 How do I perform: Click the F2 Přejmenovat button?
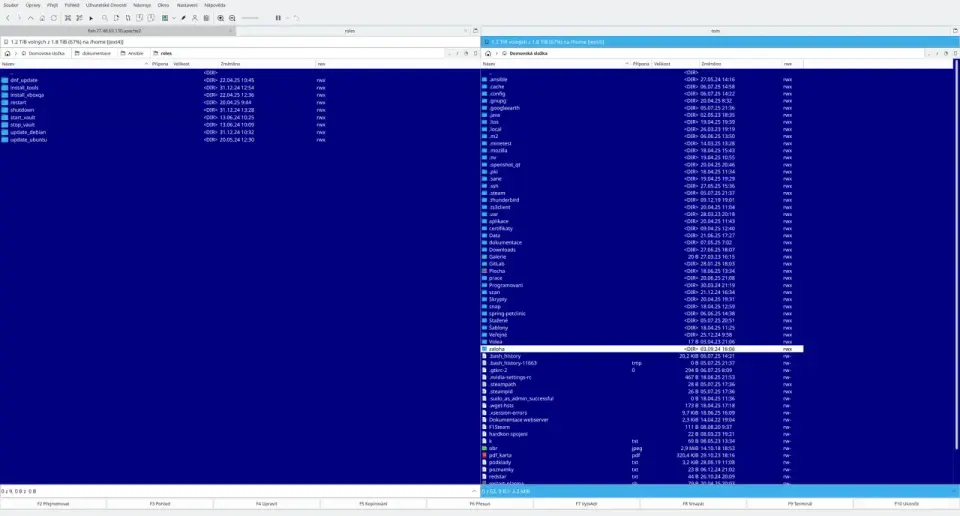53,504
